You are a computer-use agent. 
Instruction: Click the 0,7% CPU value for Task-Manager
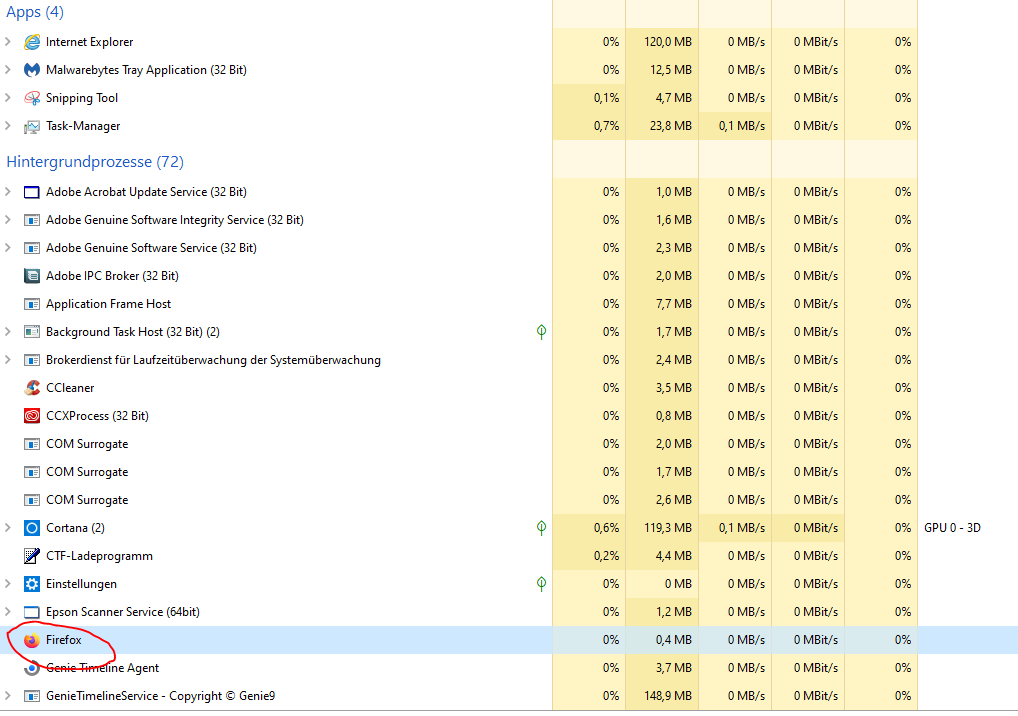coord(606,126)
